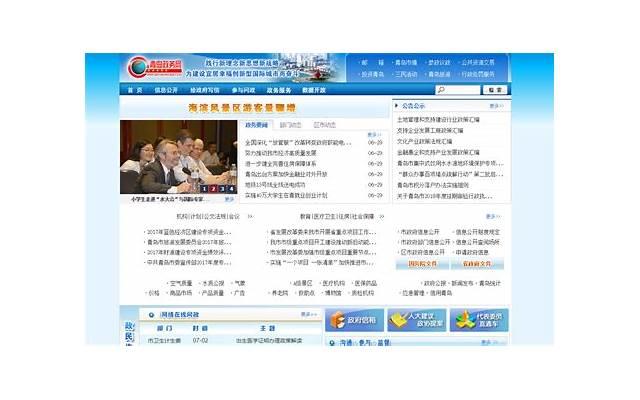
Task: Expand the 教育 医疗卫生 住房 社会保障 section arrow
Action: (381, 216)
